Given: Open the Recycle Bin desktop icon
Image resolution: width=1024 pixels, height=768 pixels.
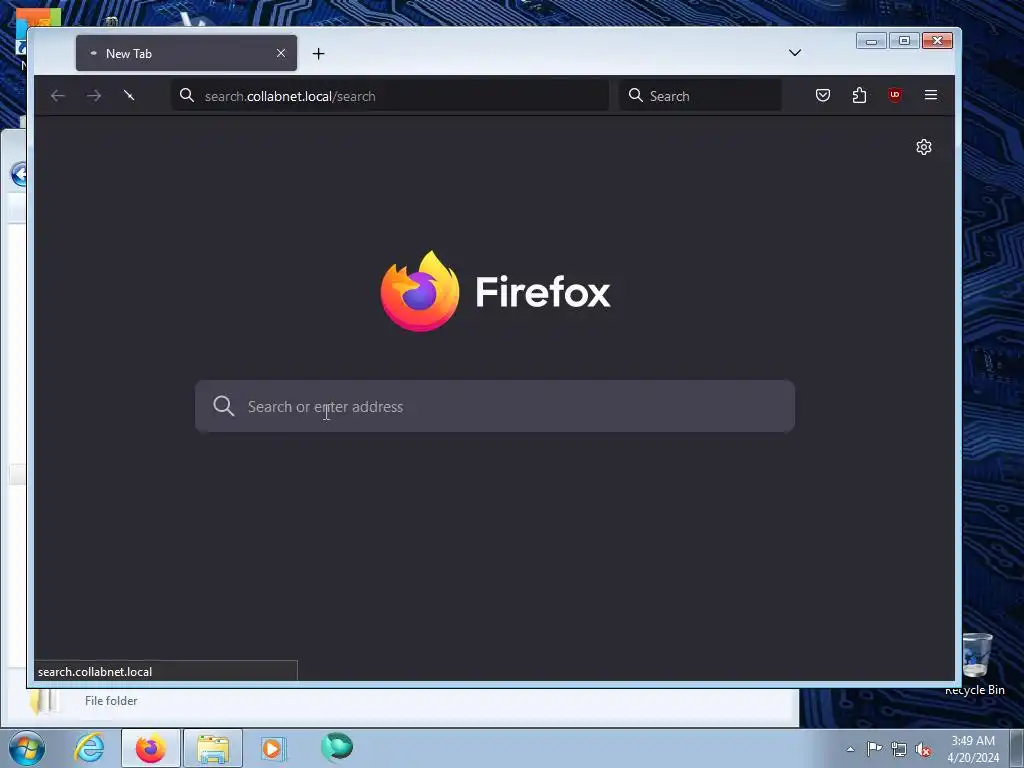Looking at the screenshot, I should [x=975, y=664].
